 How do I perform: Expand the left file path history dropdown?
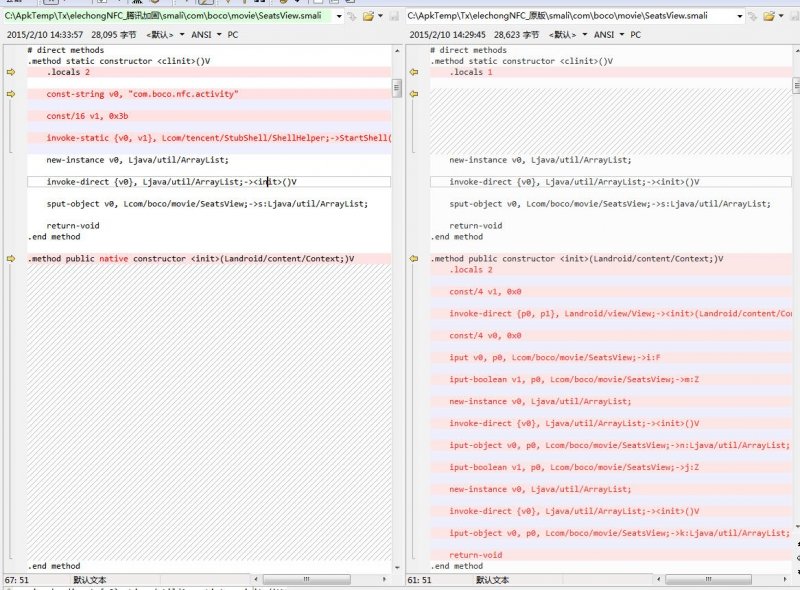pos(339,16)
